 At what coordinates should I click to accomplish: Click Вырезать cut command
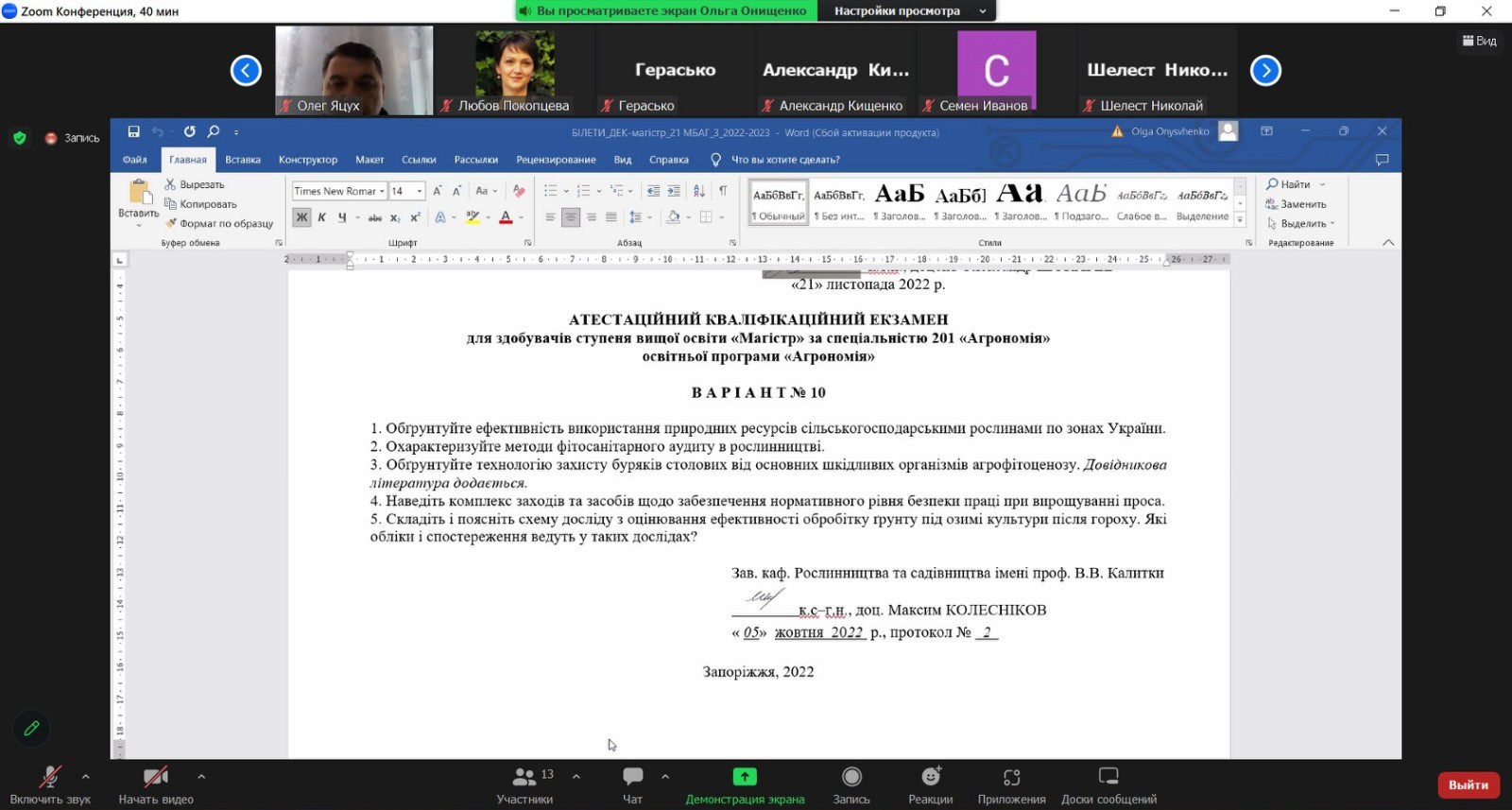point(195,184)
